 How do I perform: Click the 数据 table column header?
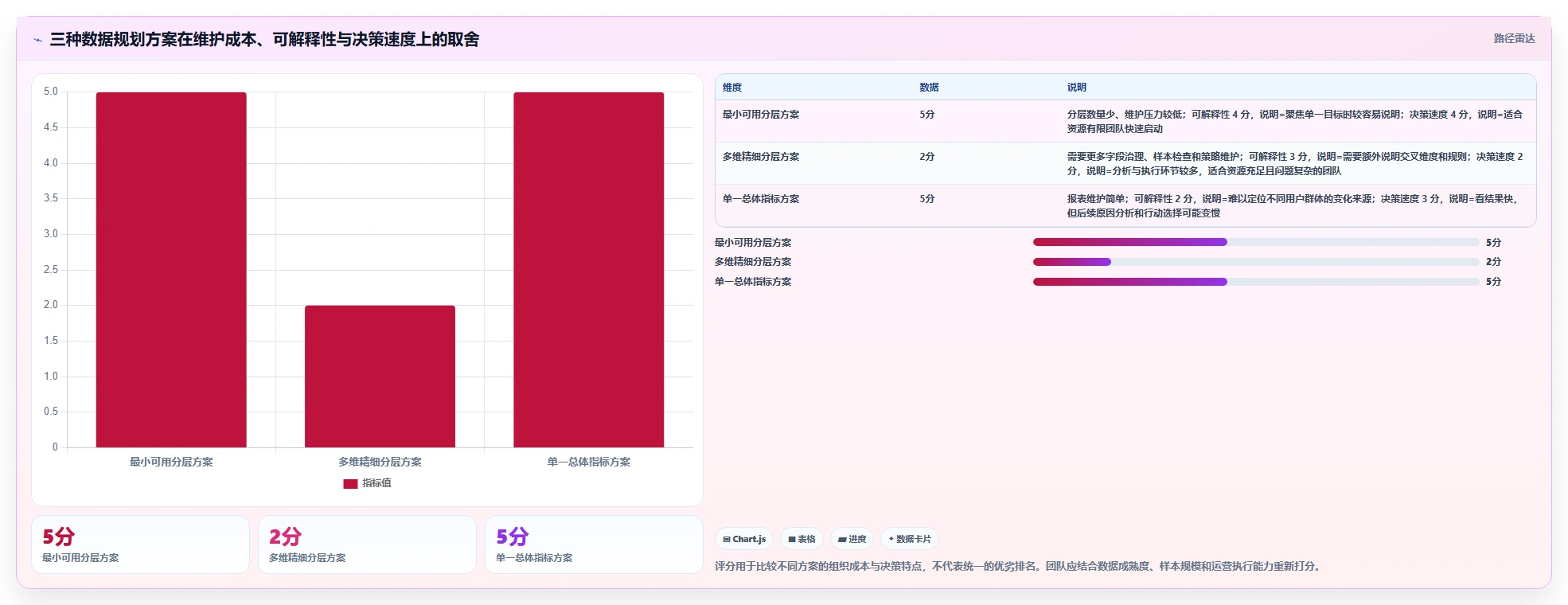pyautogui.click(x=929, y=88)
